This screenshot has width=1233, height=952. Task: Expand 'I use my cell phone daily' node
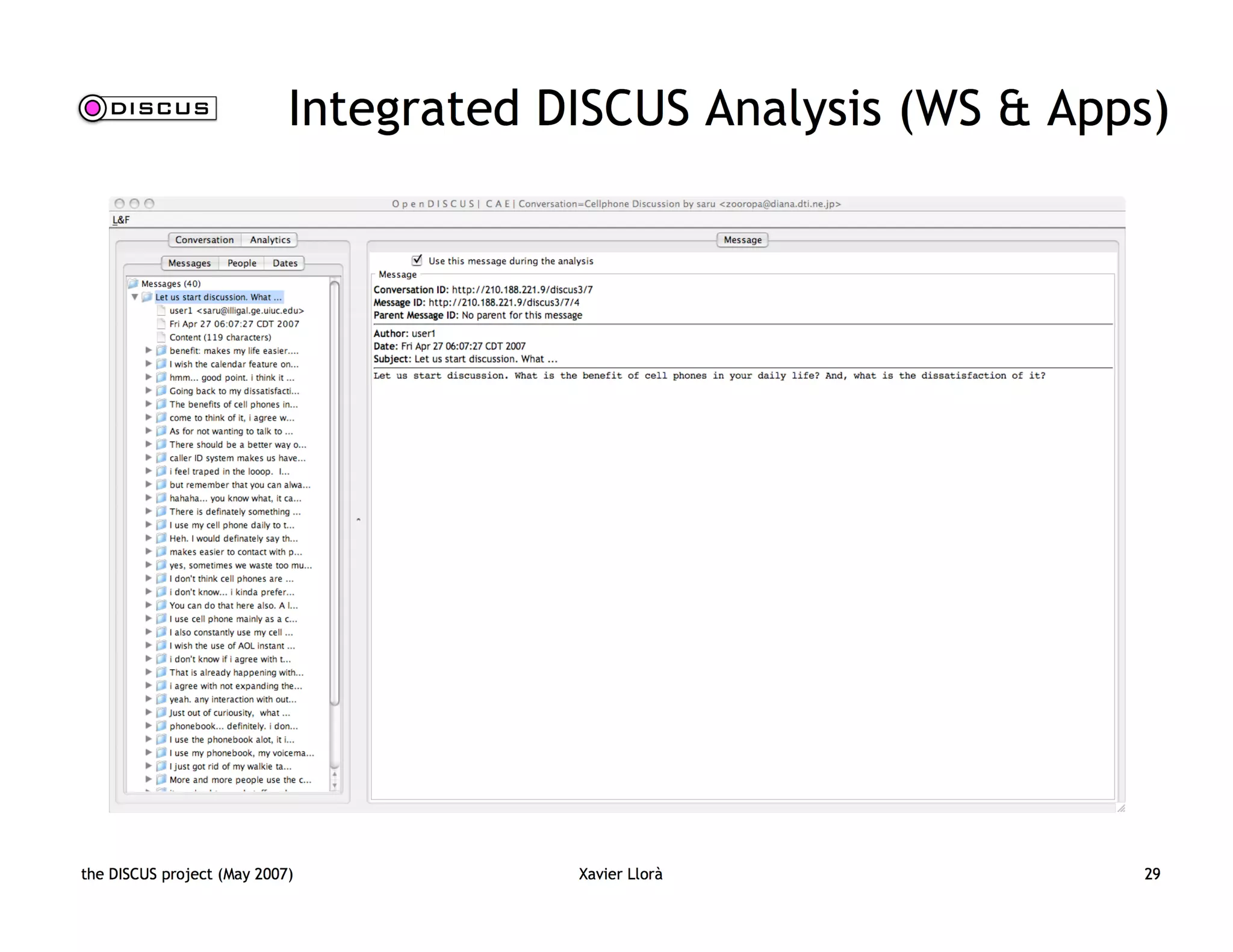point(149,525)
